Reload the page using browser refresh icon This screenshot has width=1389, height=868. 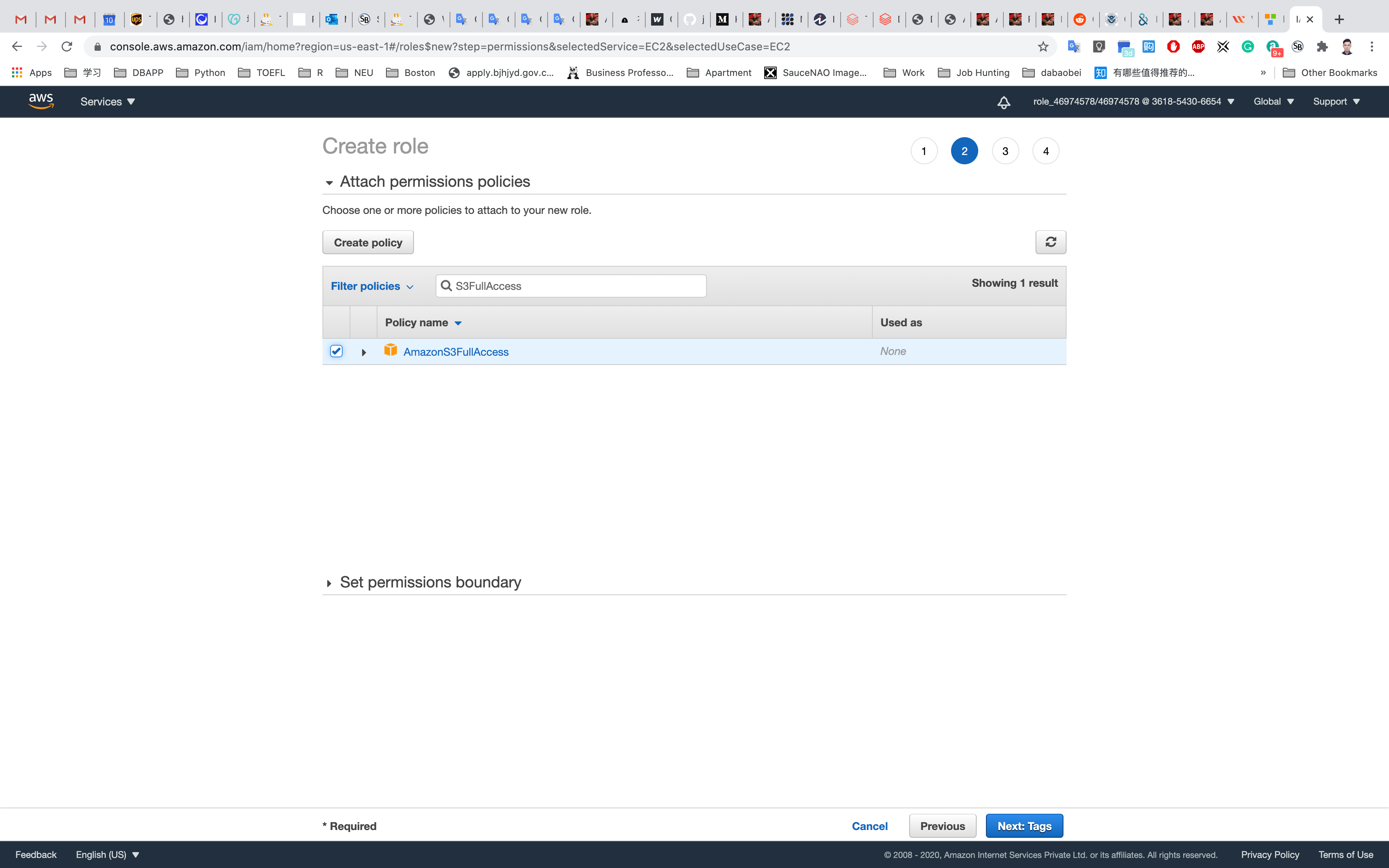tap(67, 46)
